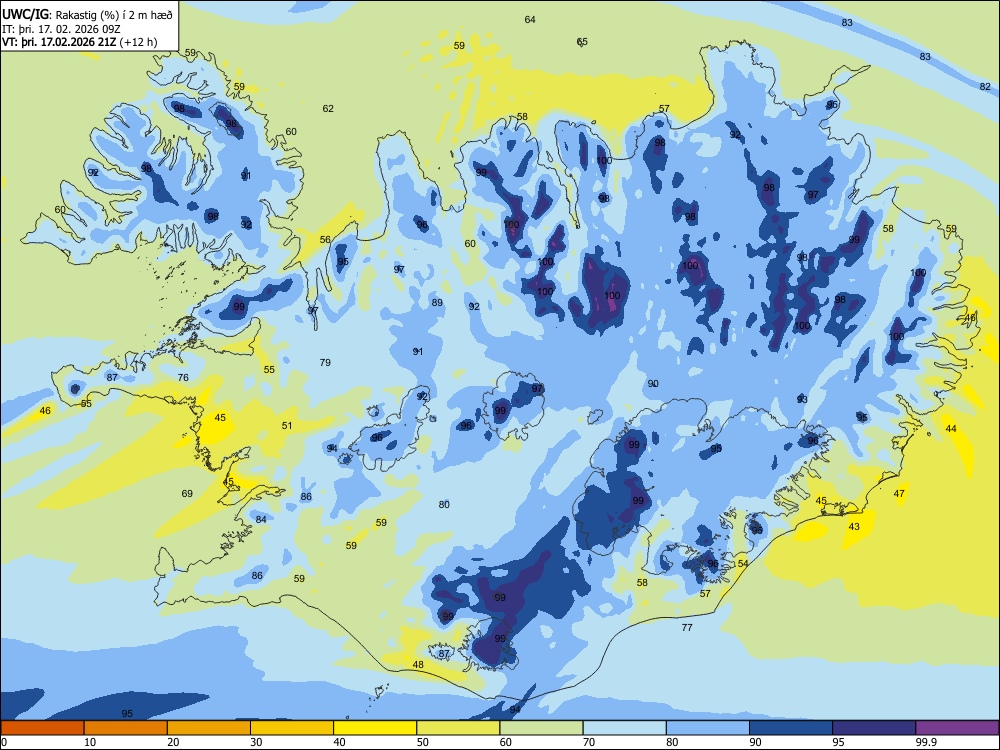Click the legend scale label '30'
Image resolution: width=1000 pixels, height=750 pixels.
(256, 742)
